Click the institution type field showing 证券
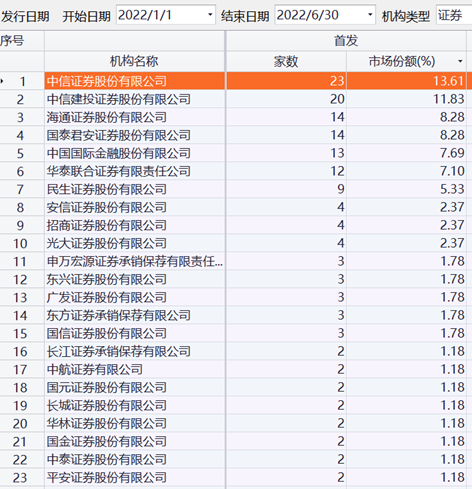The height and width of the screenshot is (489, 472). (454, 15)
